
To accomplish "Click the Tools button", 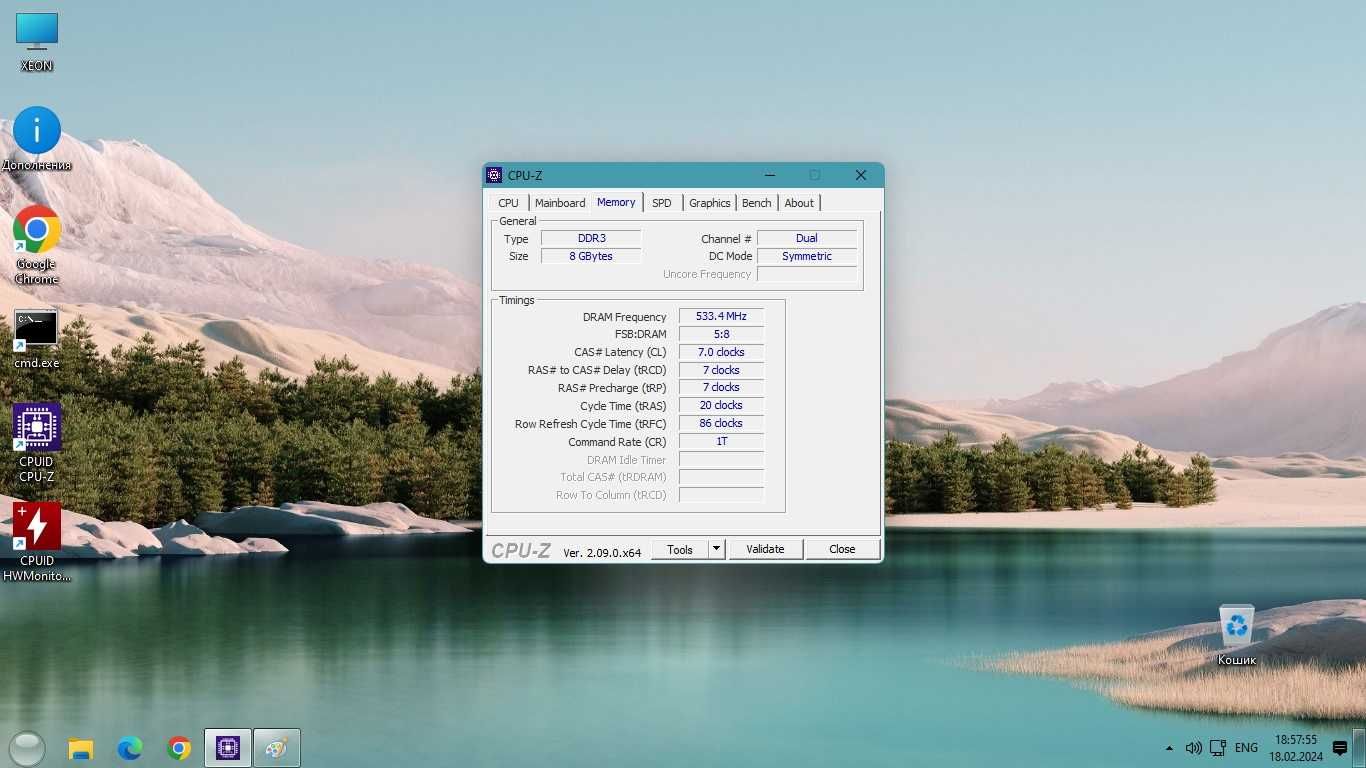I will 680,549.
